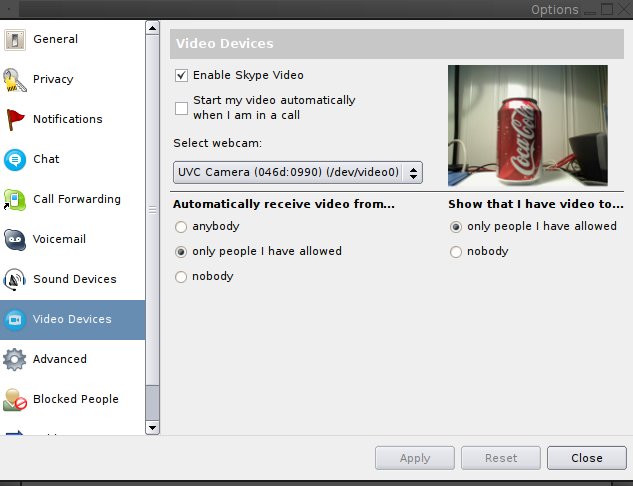This screenshot has height=486, width=633.
Task: Open the Chat bubble icon
Action: [x=15, y=159]
